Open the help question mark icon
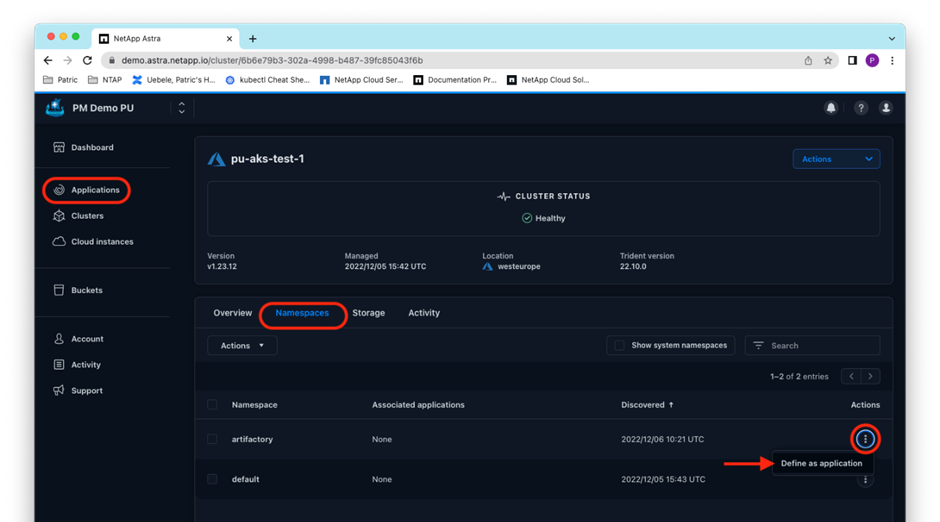The width and height of the screenshot is (940, 522). (861, 108)
